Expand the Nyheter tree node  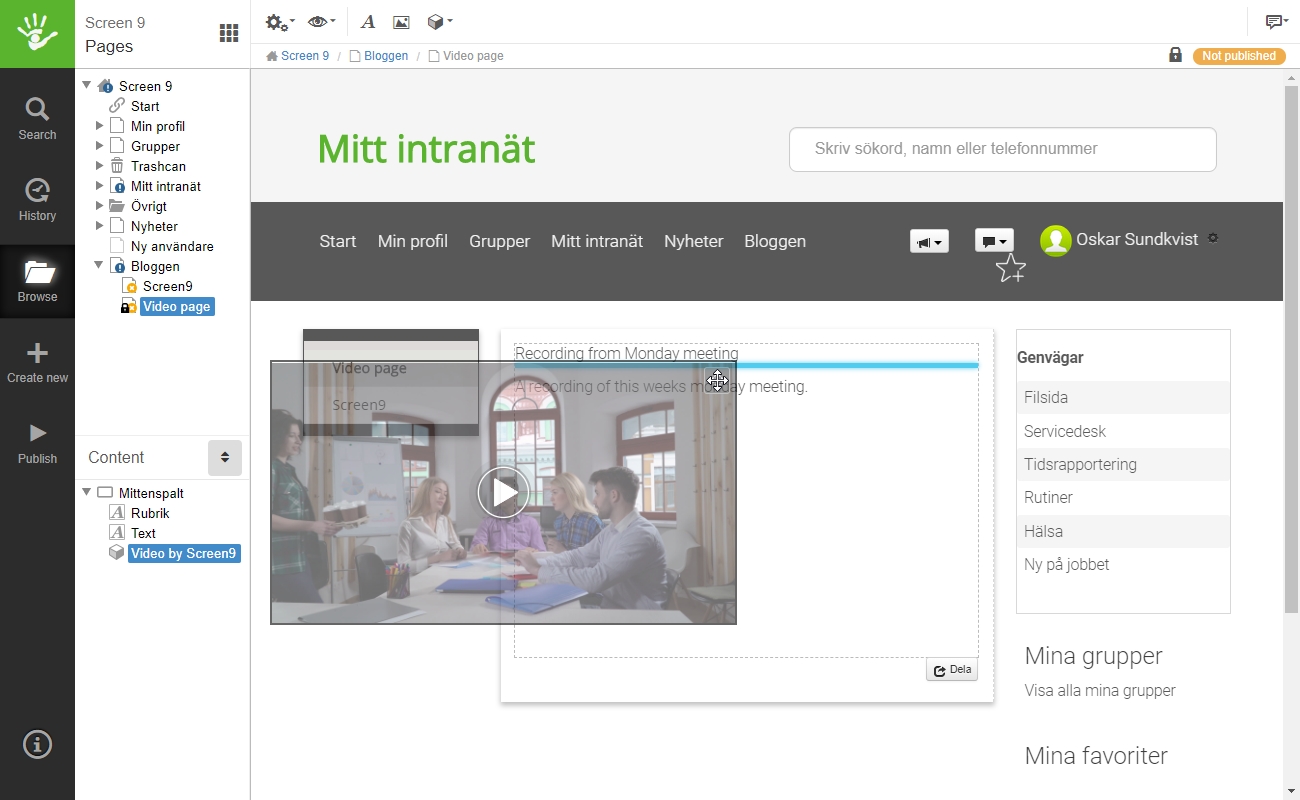point(99,226)
